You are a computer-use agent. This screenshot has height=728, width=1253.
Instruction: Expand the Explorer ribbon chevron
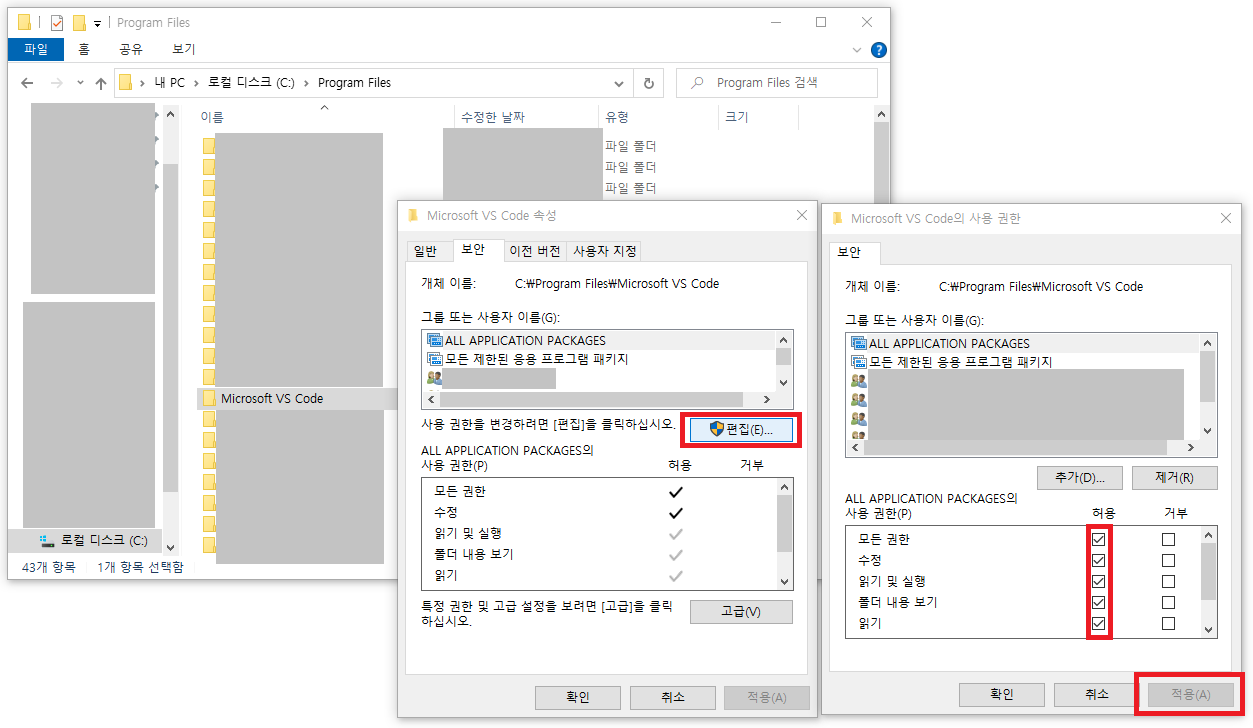(857, 49)
